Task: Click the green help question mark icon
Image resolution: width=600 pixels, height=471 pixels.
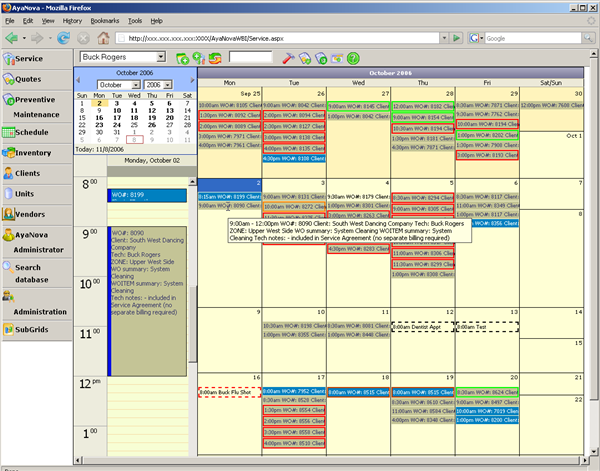Action: (x=353, y=58)
